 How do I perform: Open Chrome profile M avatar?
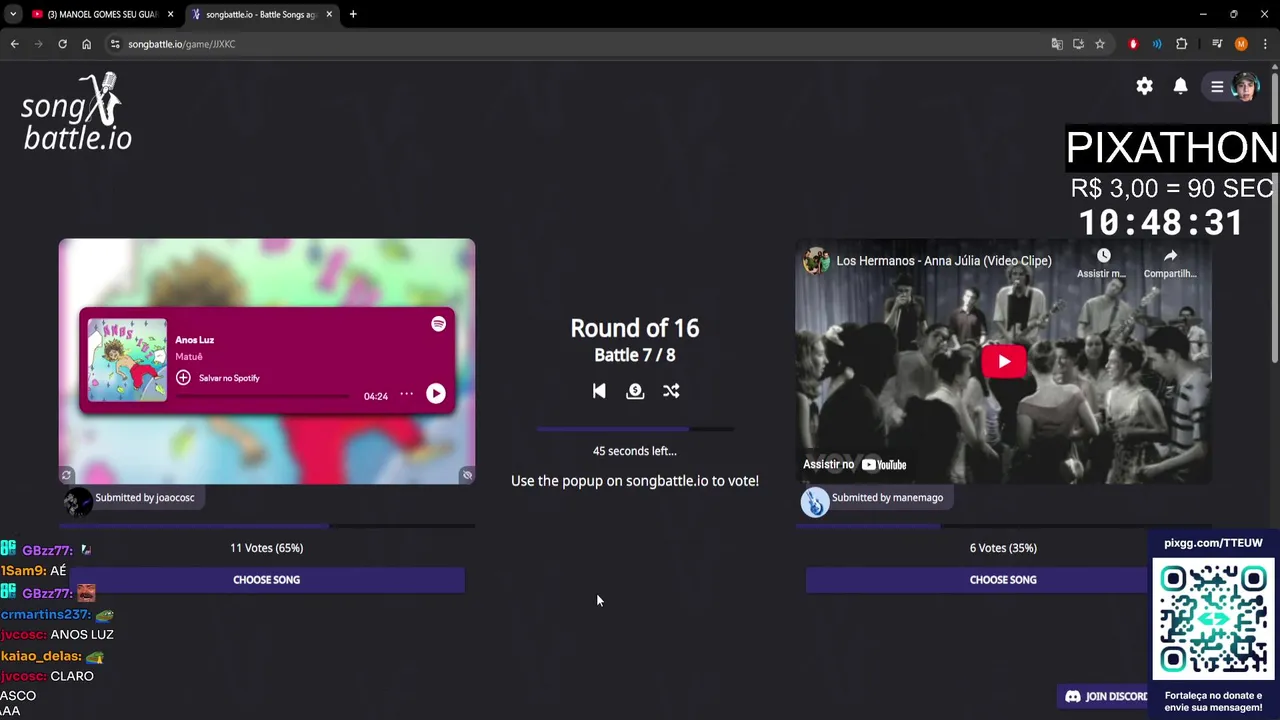[1241, 44]
